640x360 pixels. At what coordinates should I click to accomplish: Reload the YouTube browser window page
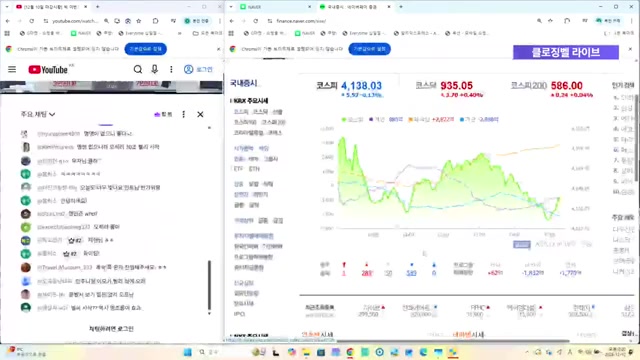coord(31,20)
